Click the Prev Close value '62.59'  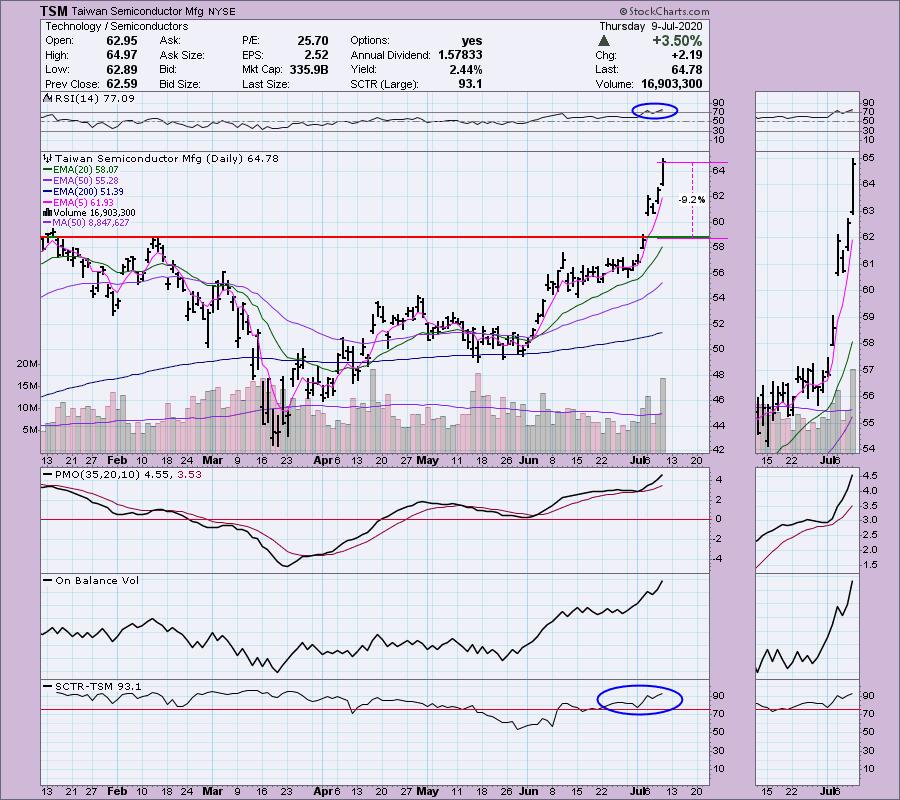[x=121, y=84]
